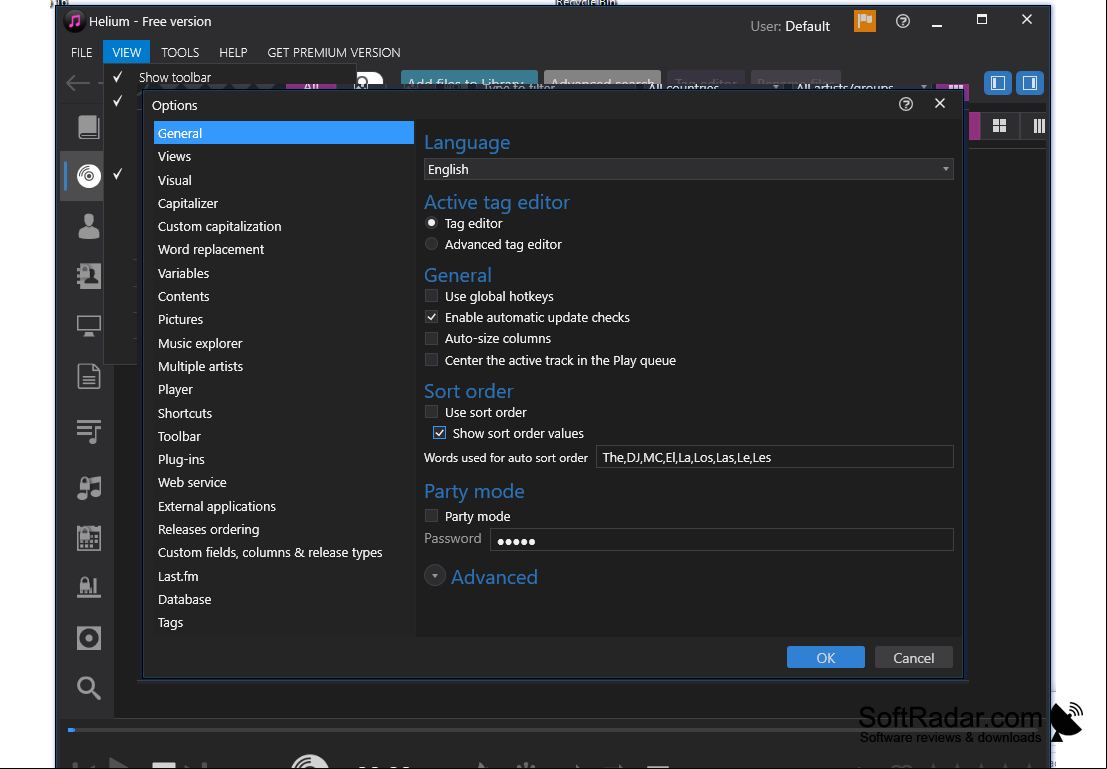Enable Use sort order checkbox
Image resolution: width=1107 pixels, height=769 pixels.
pos(431,412)
